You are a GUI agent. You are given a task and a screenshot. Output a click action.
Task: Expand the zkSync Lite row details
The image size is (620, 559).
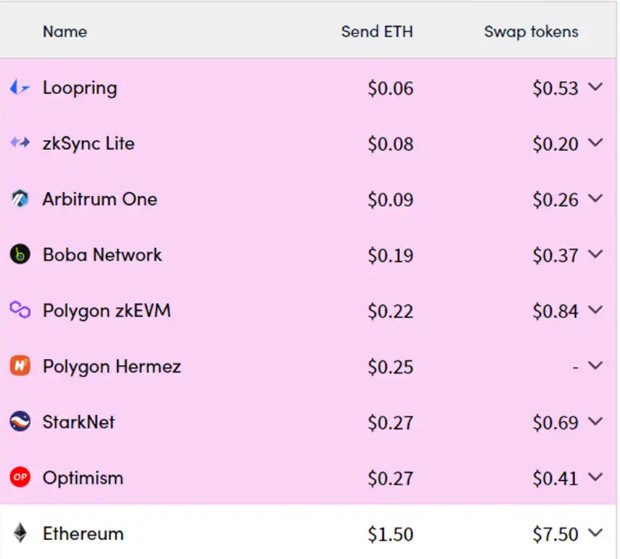595,142
